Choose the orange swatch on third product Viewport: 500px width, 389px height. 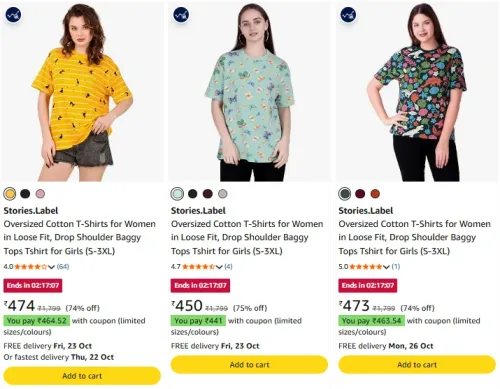[x=375, y=194]
